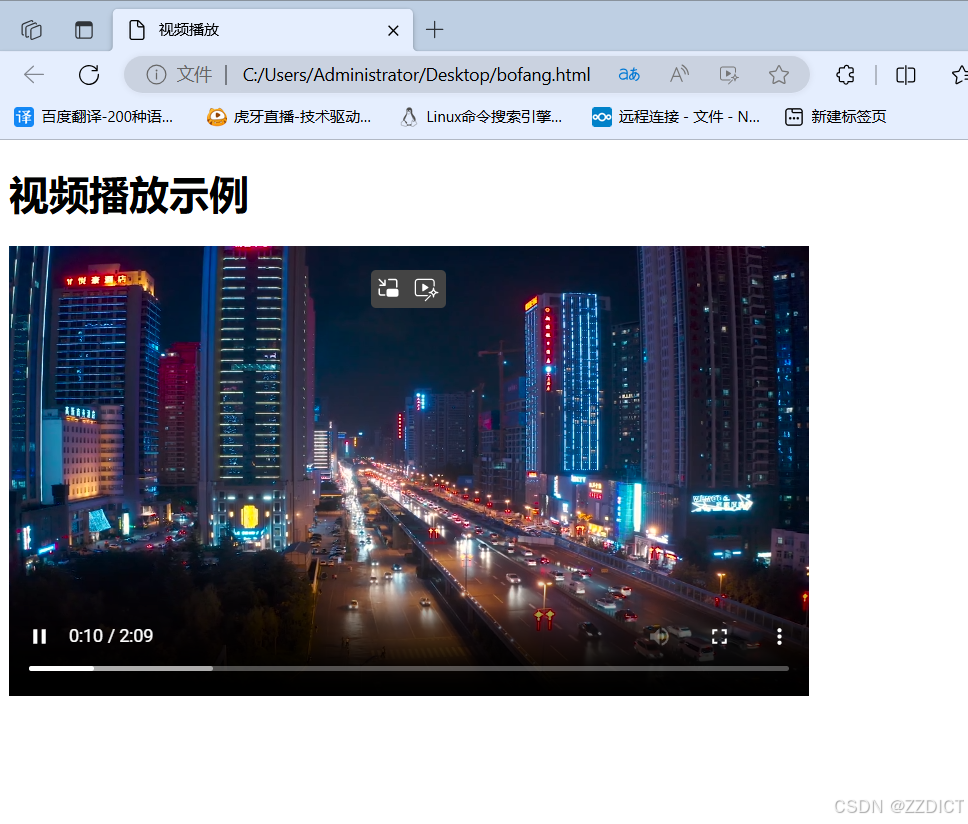Open the workspaces icon

(31, 30)
